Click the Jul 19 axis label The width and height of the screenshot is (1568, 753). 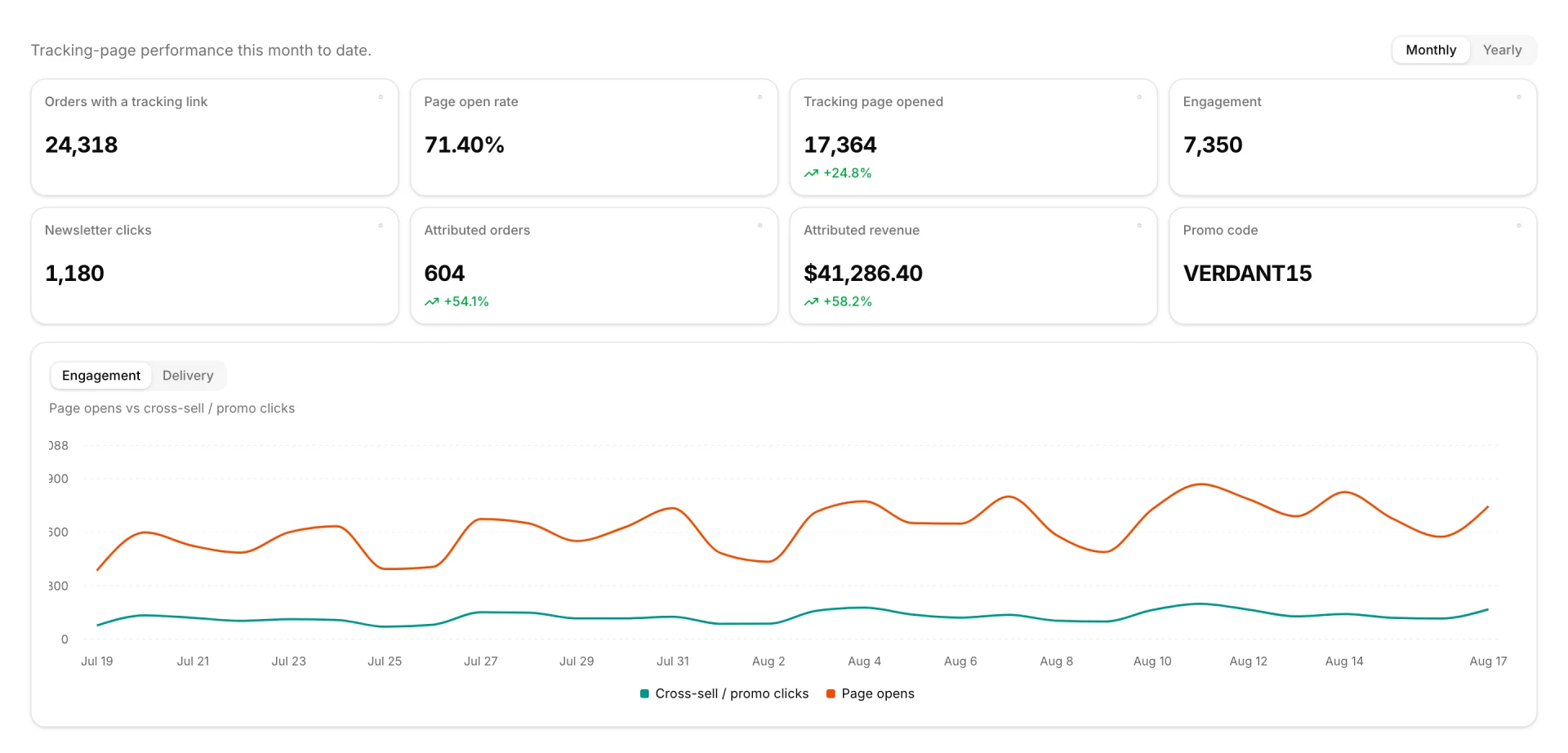[x=97, y=662]
